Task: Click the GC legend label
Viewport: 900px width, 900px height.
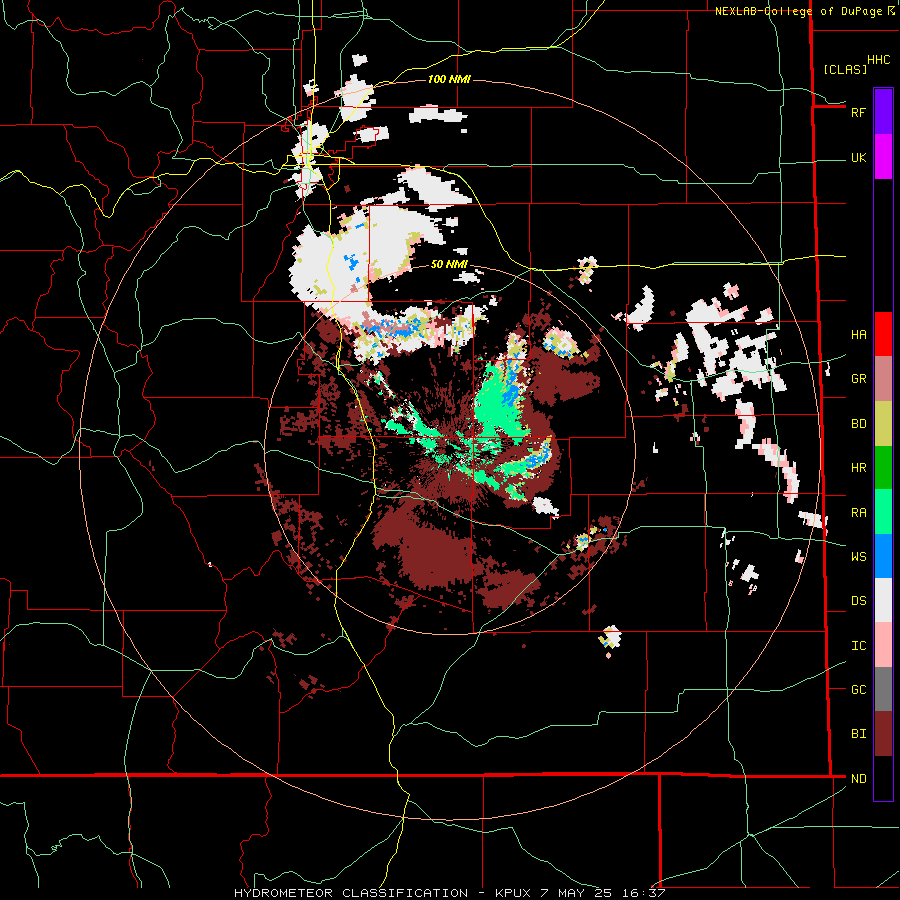Action: tap(858, 690)
